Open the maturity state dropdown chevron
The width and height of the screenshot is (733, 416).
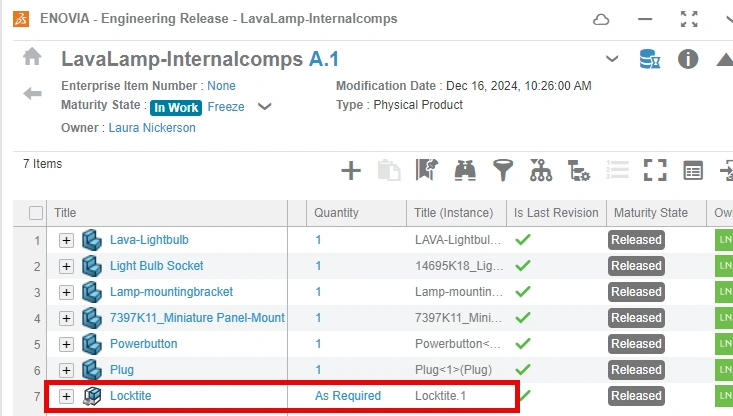coord(265,107)
